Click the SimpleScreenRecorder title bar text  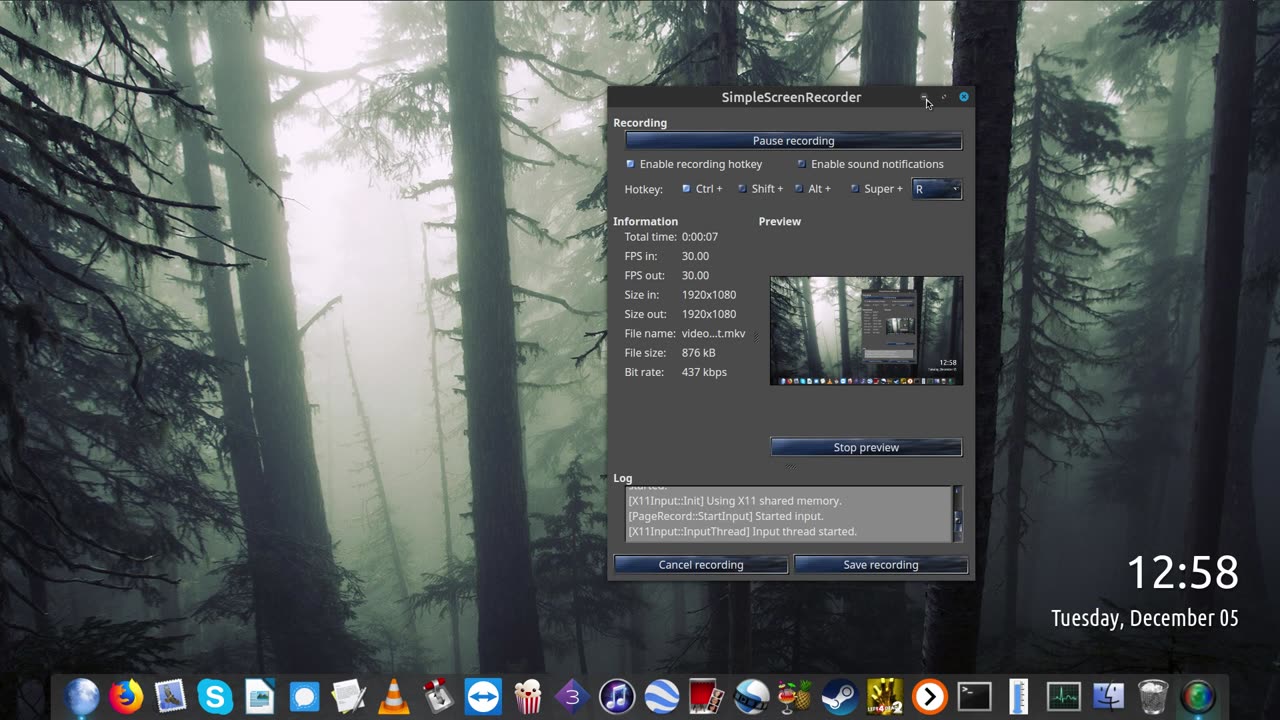coord(791,97)
